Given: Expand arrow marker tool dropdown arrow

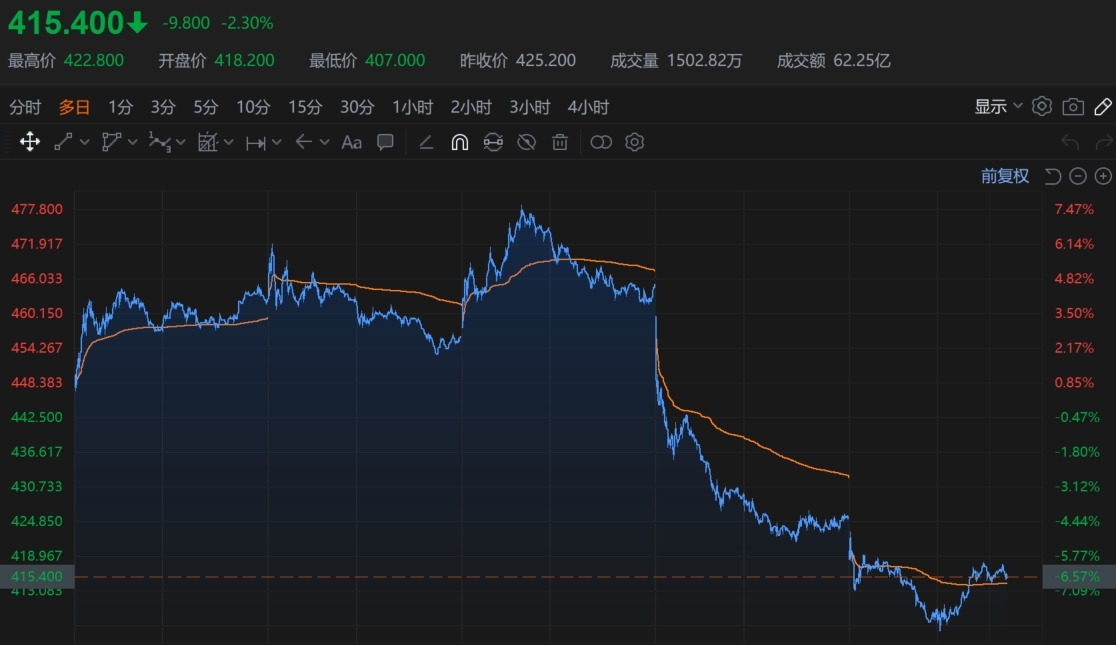Looking at the screenshot, I should (x=325, y=142).
